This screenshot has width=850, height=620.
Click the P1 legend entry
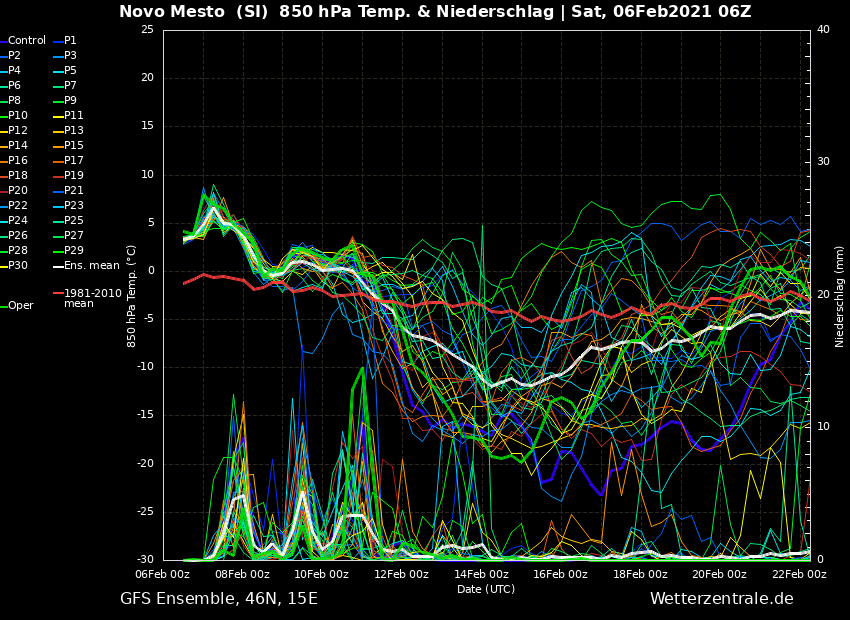[x=70, y=41]
